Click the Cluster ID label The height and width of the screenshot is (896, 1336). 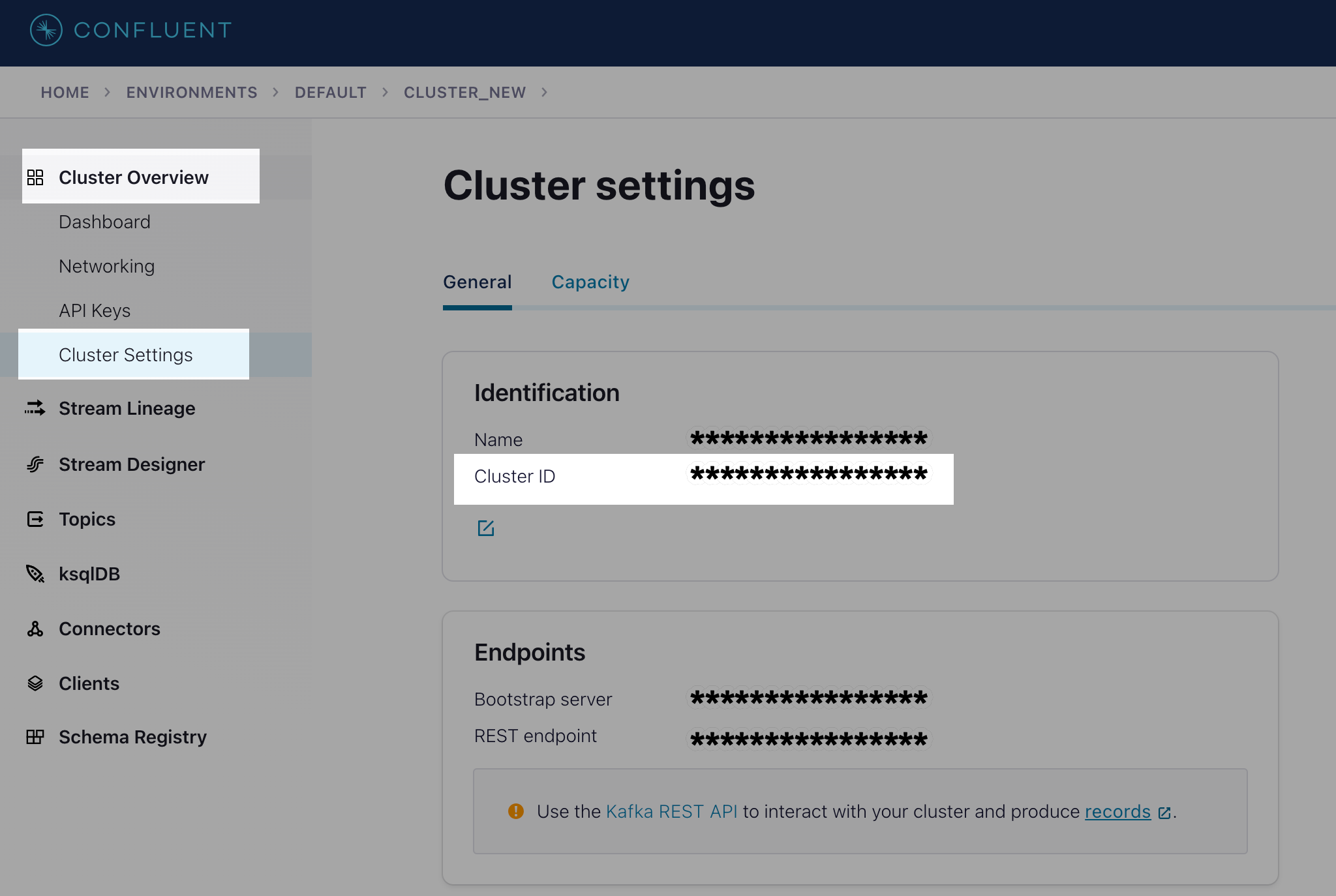(515, 476)
